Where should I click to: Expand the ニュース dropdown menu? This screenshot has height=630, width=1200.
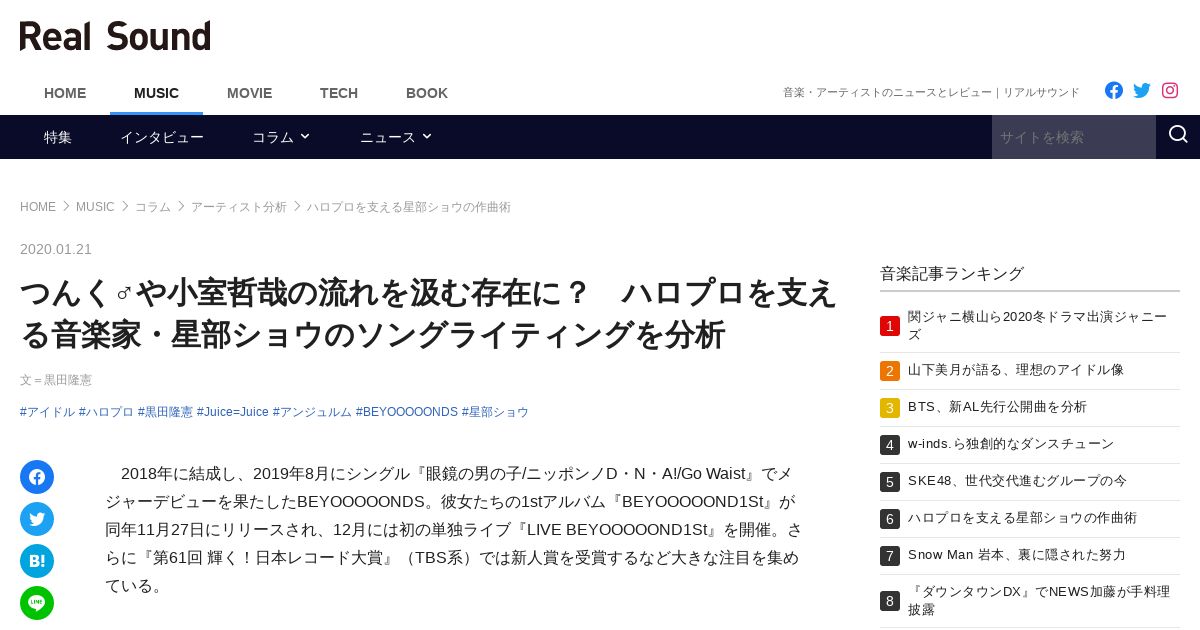pyautogui.click(x=396, y=137)
